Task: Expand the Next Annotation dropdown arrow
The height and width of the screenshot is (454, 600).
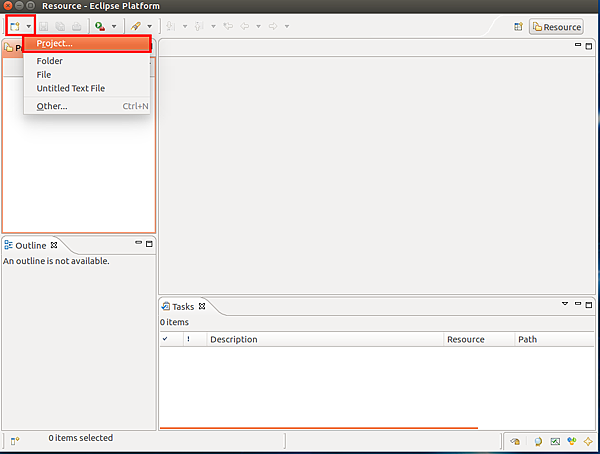Action: click(x=185, y=26)
